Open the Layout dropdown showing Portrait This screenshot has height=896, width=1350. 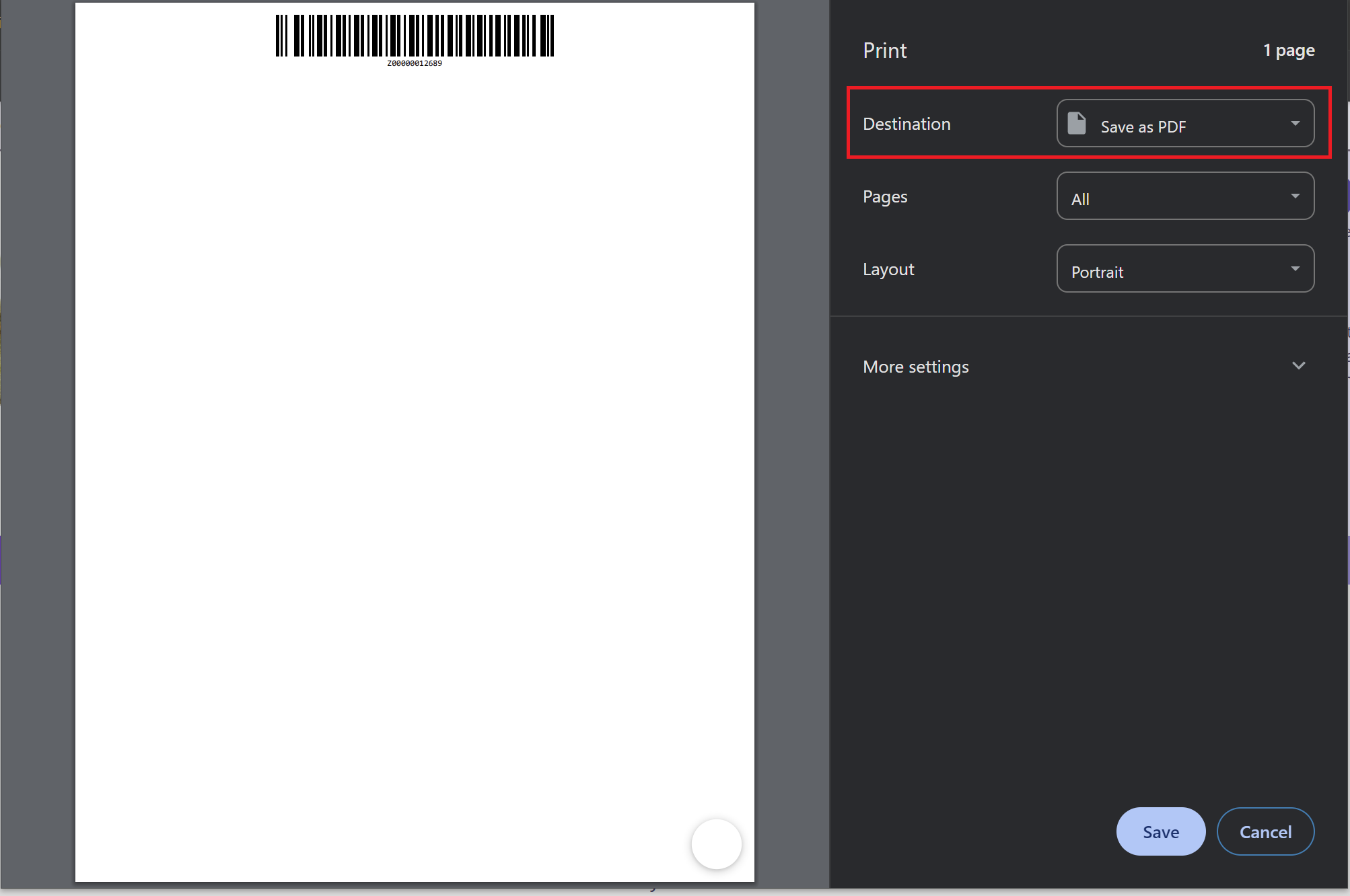tap(1184, 268)
